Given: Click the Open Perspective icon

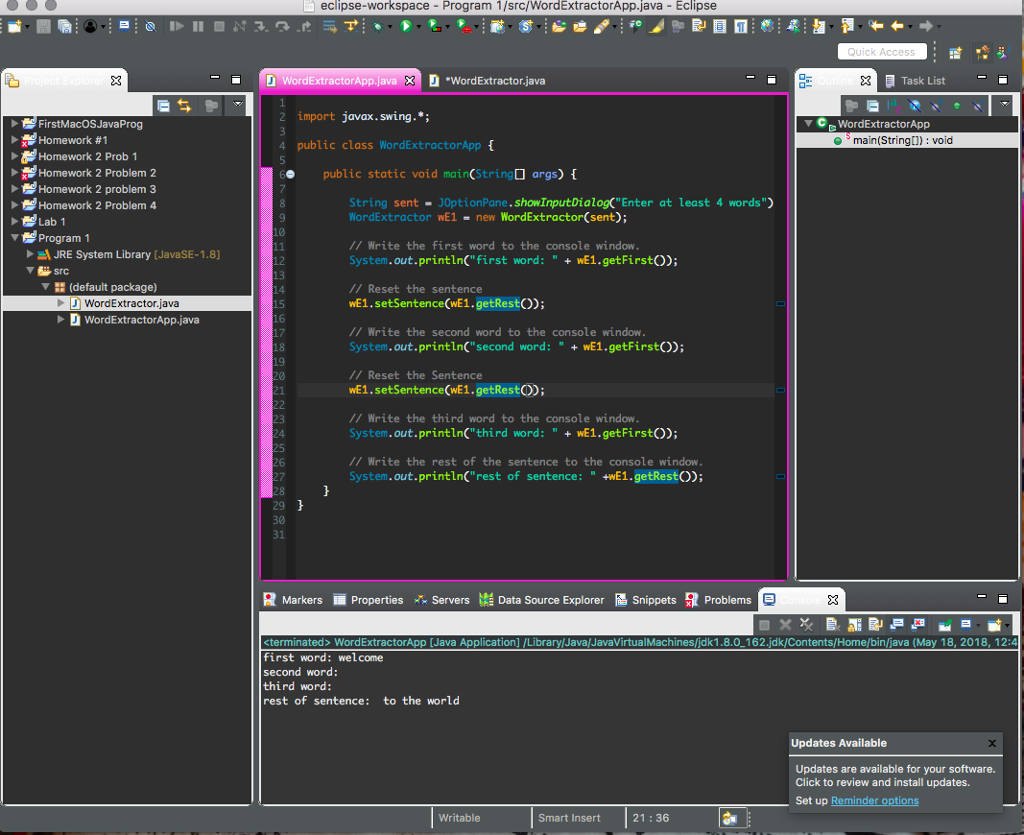Looking at the screenshot, I should [955, 52].
